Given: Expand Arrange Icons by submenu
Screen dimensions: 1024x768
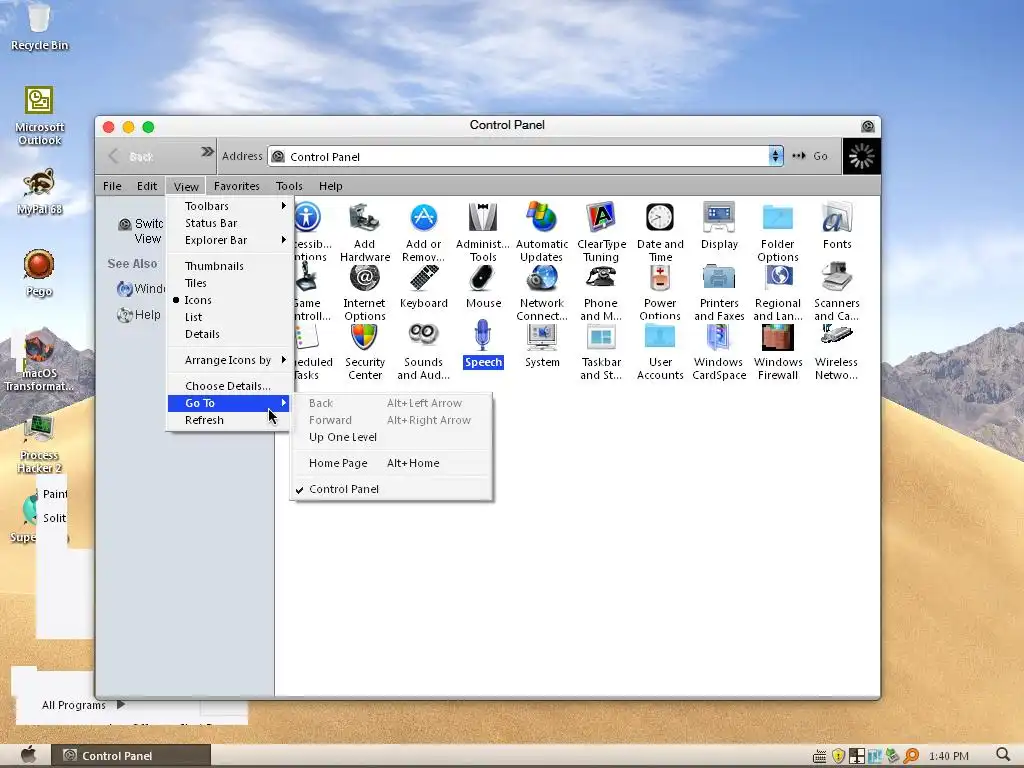Looking at the screenshot, I should tap(230, 360).
